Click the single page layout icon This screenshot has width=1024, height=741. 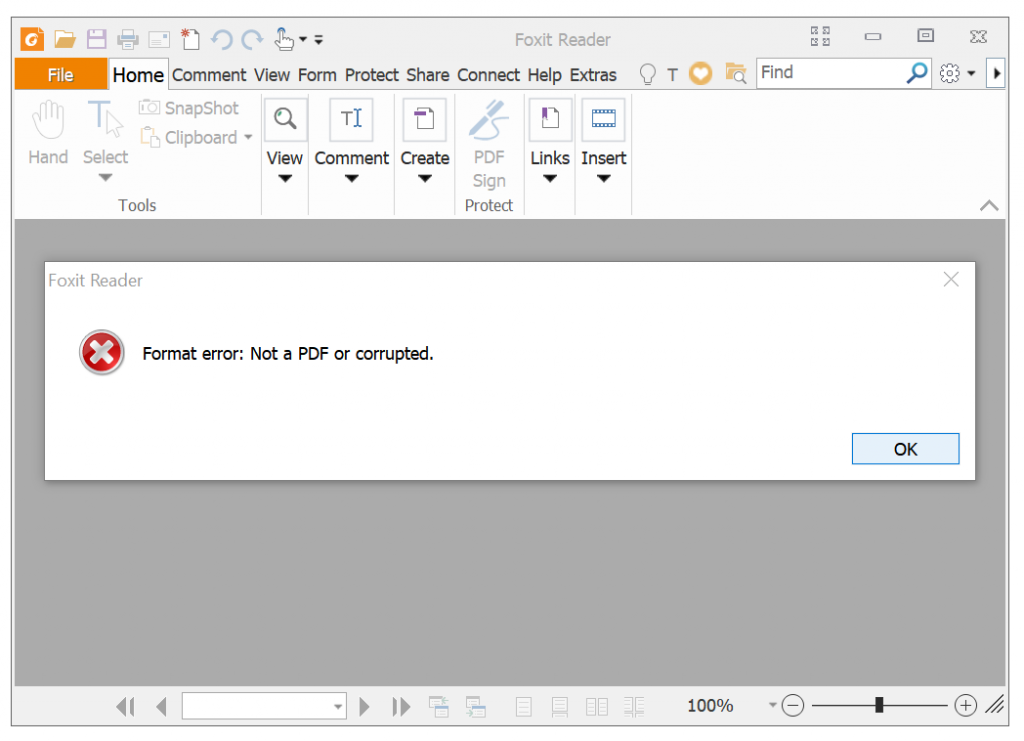click(x=523, y=706)
